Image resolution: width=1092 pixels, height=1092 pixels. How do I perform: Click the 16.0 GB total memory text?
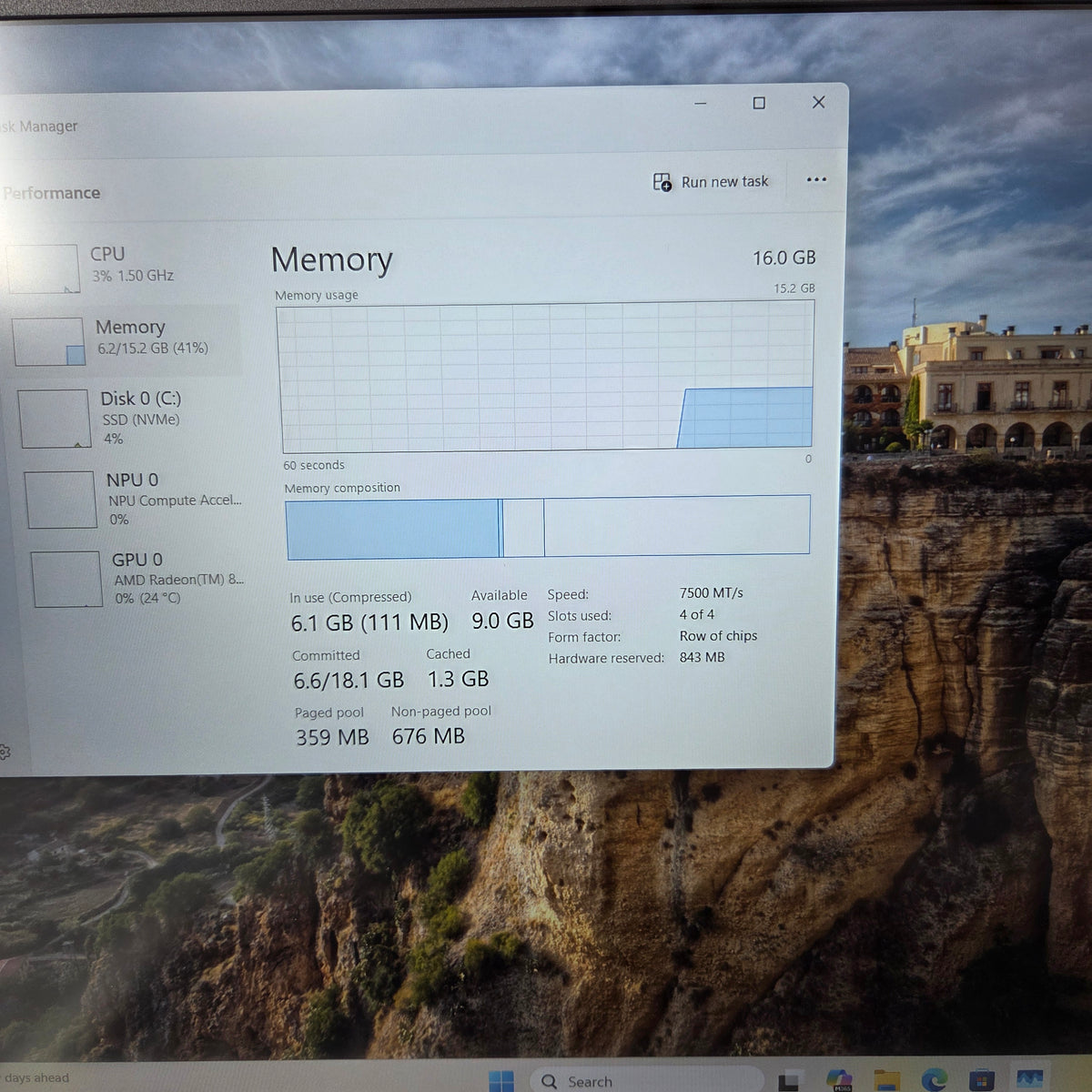point(784,258)
